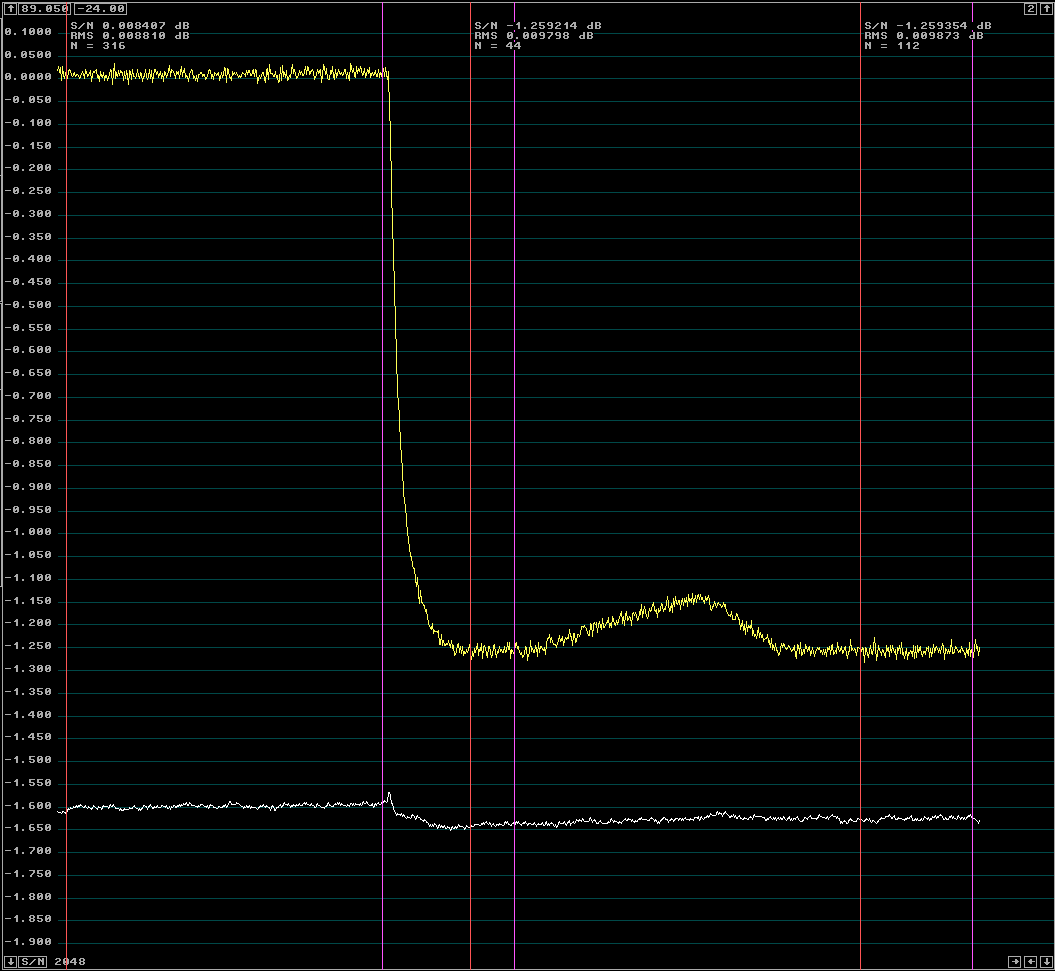1055x971 pixels.
Task: Click the up arrow in the top-right corner
Action: pyautogui.click(x=1046, y=9)
